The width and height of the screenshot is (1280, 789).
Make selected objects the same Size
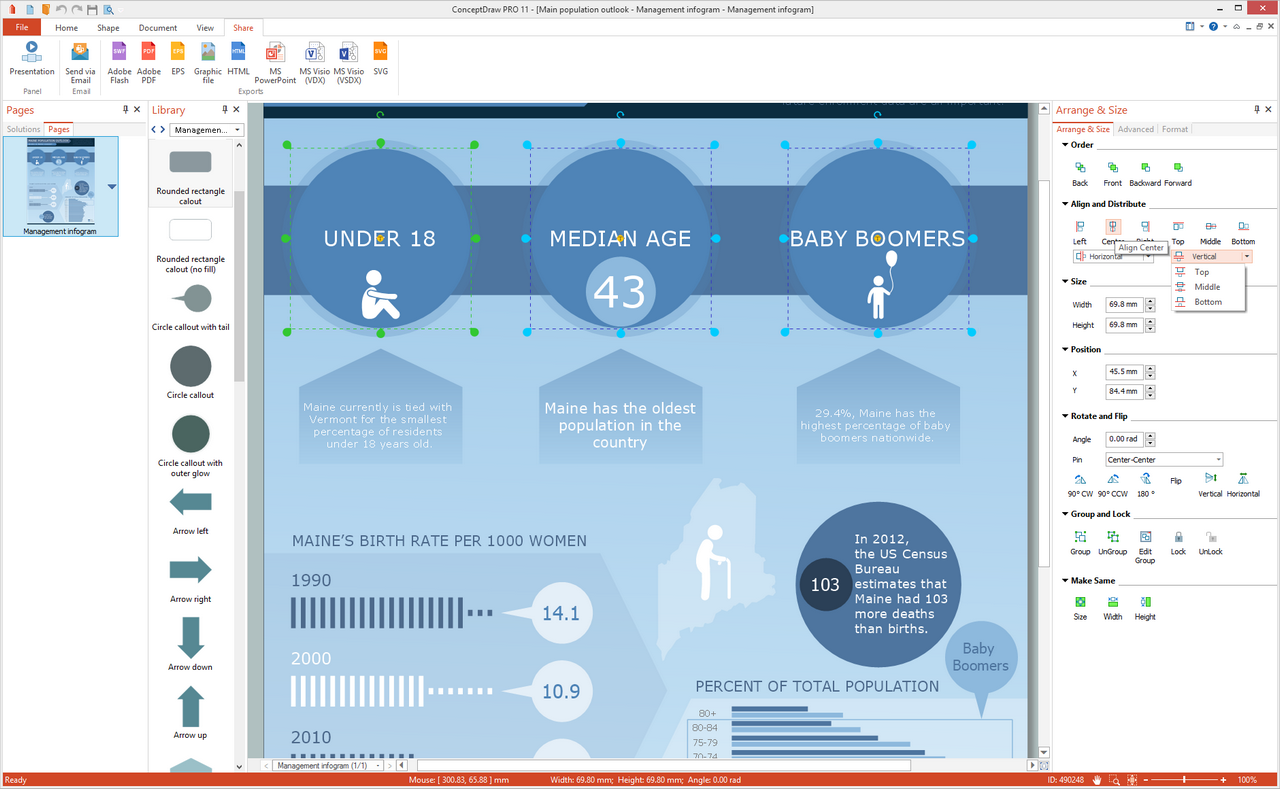pos(1080,609)
